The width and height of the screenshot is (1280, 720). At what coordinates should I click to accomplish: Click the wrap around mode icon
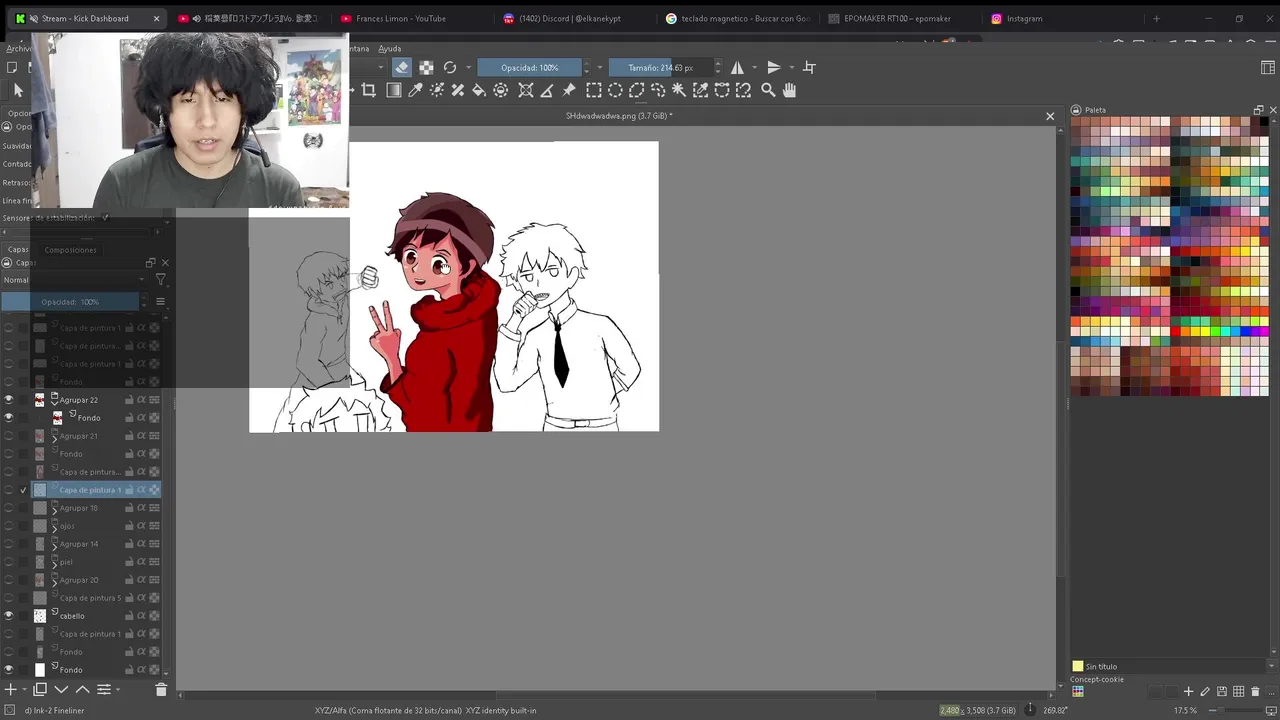click(x=809, y=67)
